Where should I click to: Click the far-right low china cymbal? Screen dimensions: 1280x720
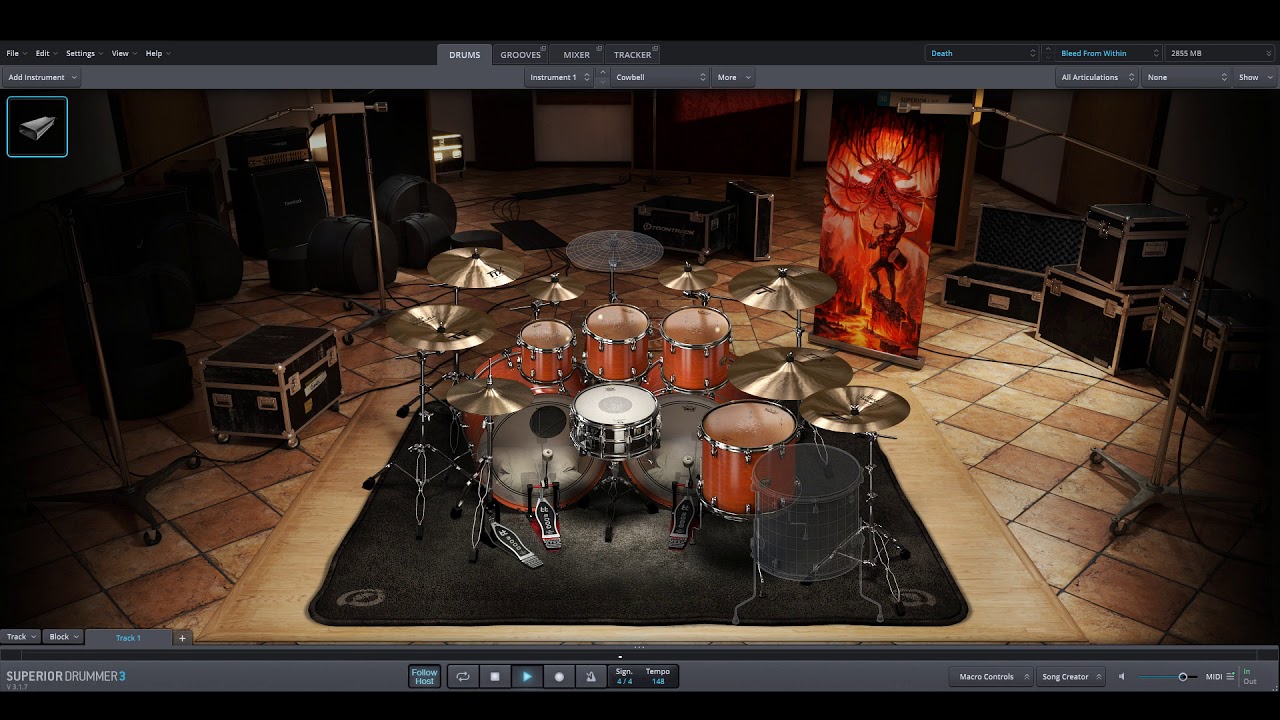point(854,408)
